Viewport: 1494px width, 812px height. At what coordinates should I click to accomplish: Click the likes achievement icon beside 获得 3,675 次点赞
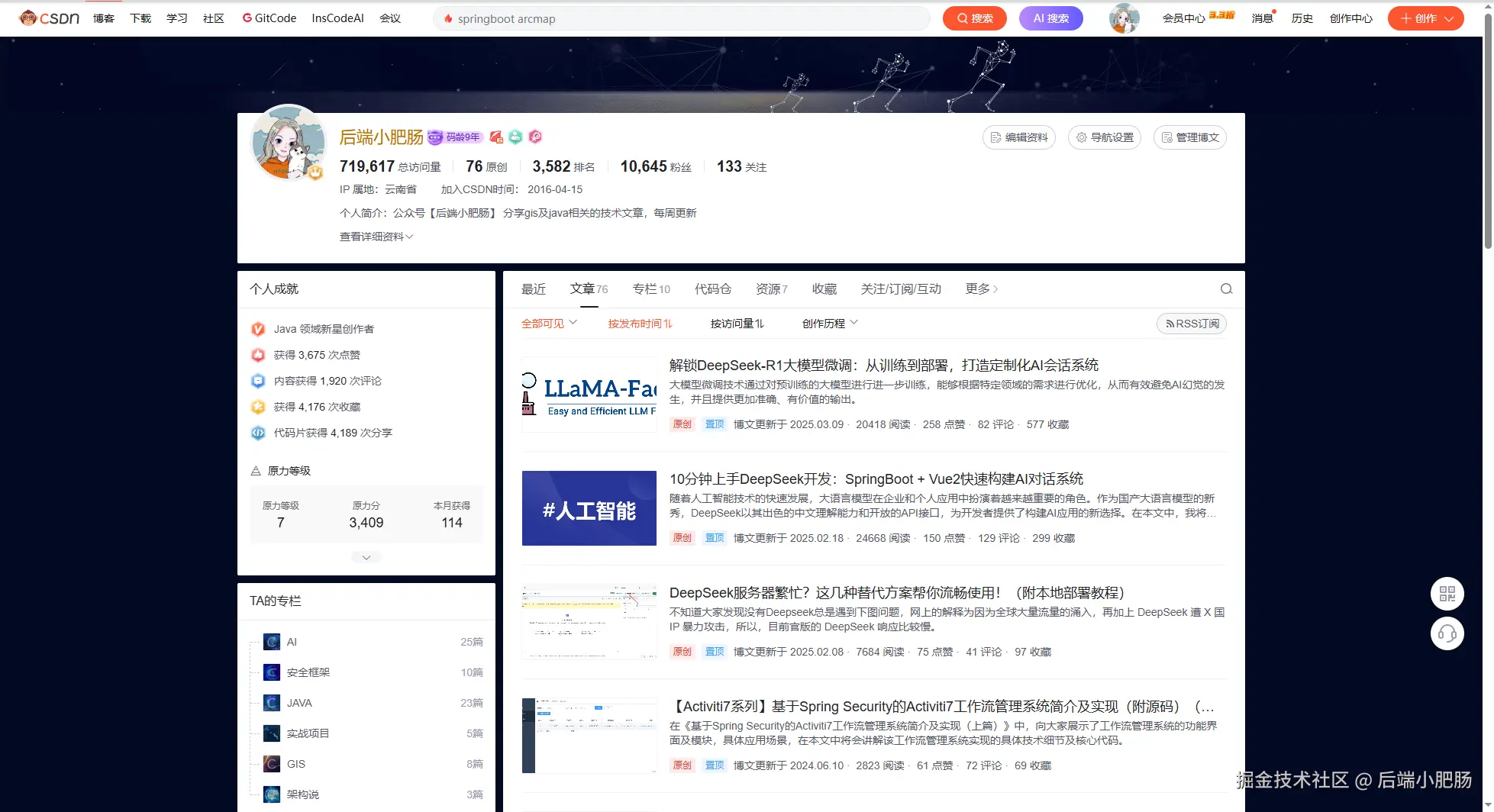pyautogui.click(x=258, y=355)
